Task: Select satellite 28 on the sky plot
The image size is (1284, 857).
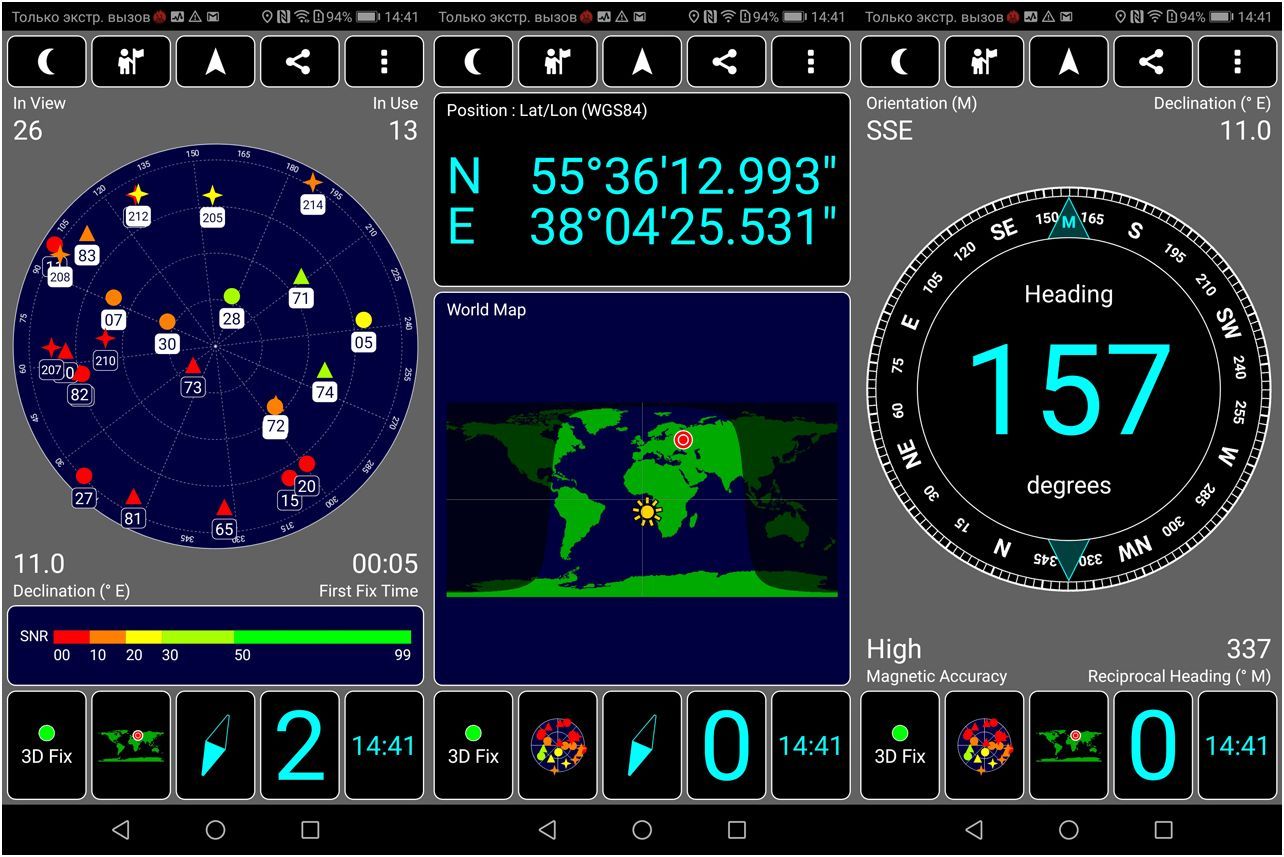Action: click(232, 296)
